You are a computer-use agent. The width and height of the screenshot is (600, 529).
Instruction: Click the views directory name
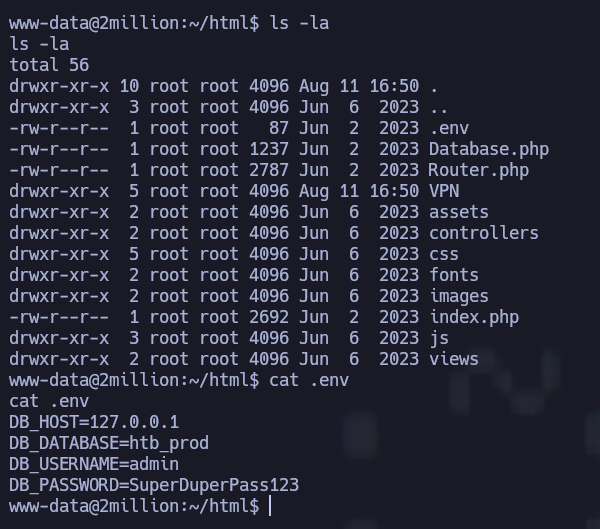[x=453, y=359]
